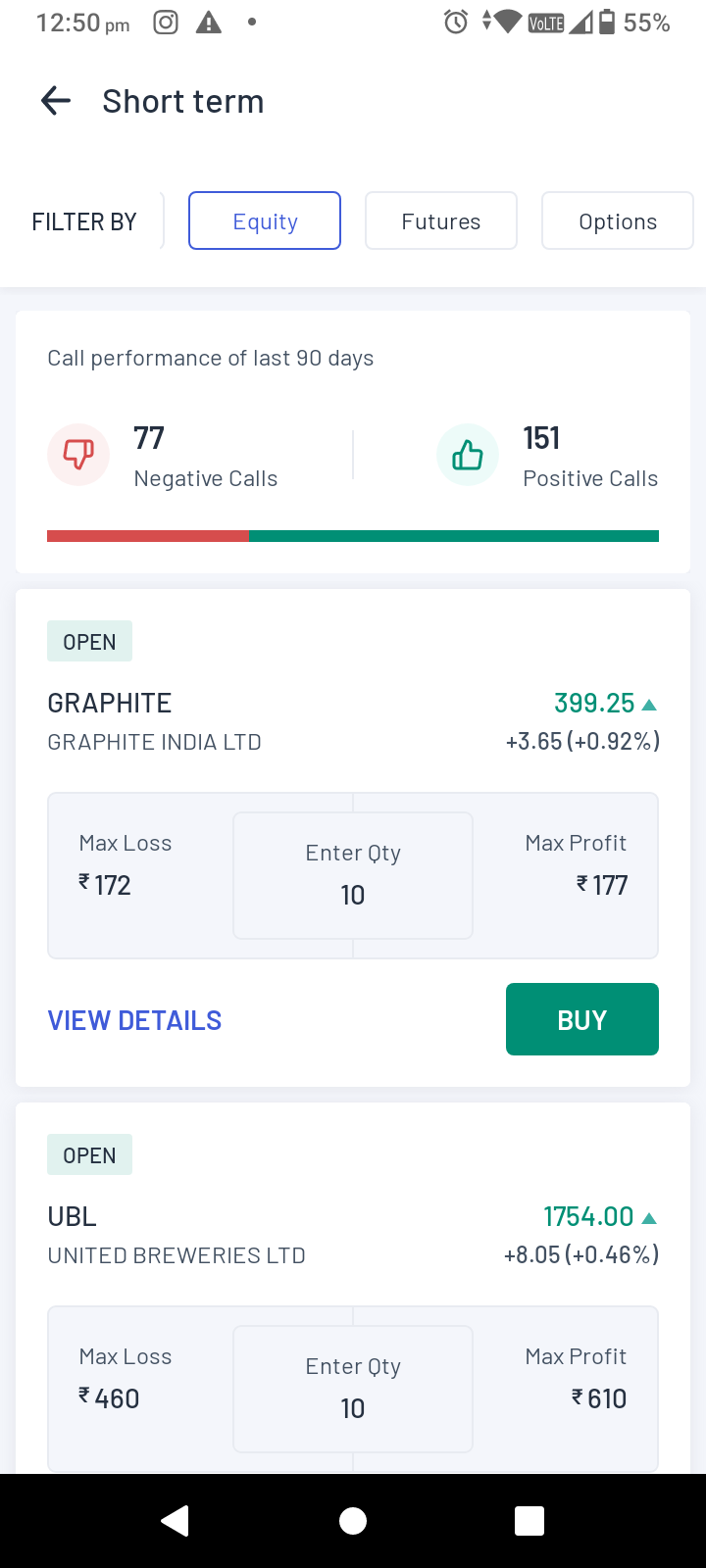Select the Equity filter

265,221
